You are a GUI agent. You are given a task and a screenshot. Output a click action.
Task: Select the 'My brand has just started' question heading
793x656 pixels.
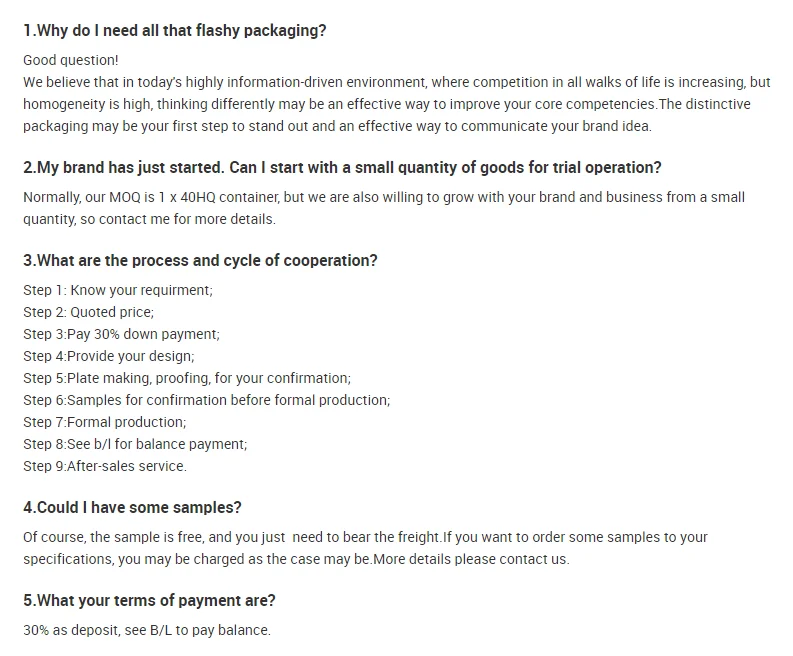pos(342,167)
